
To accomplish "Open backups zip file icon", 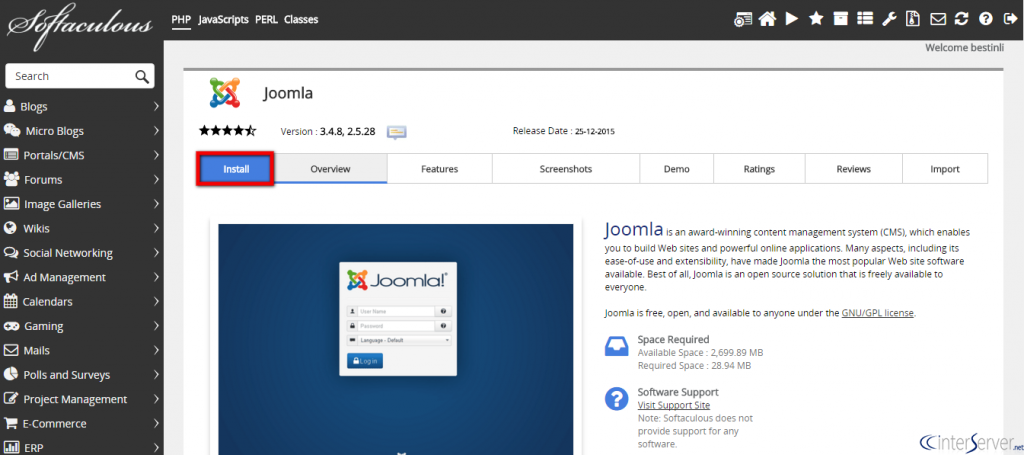I will [x=912, y=19].
